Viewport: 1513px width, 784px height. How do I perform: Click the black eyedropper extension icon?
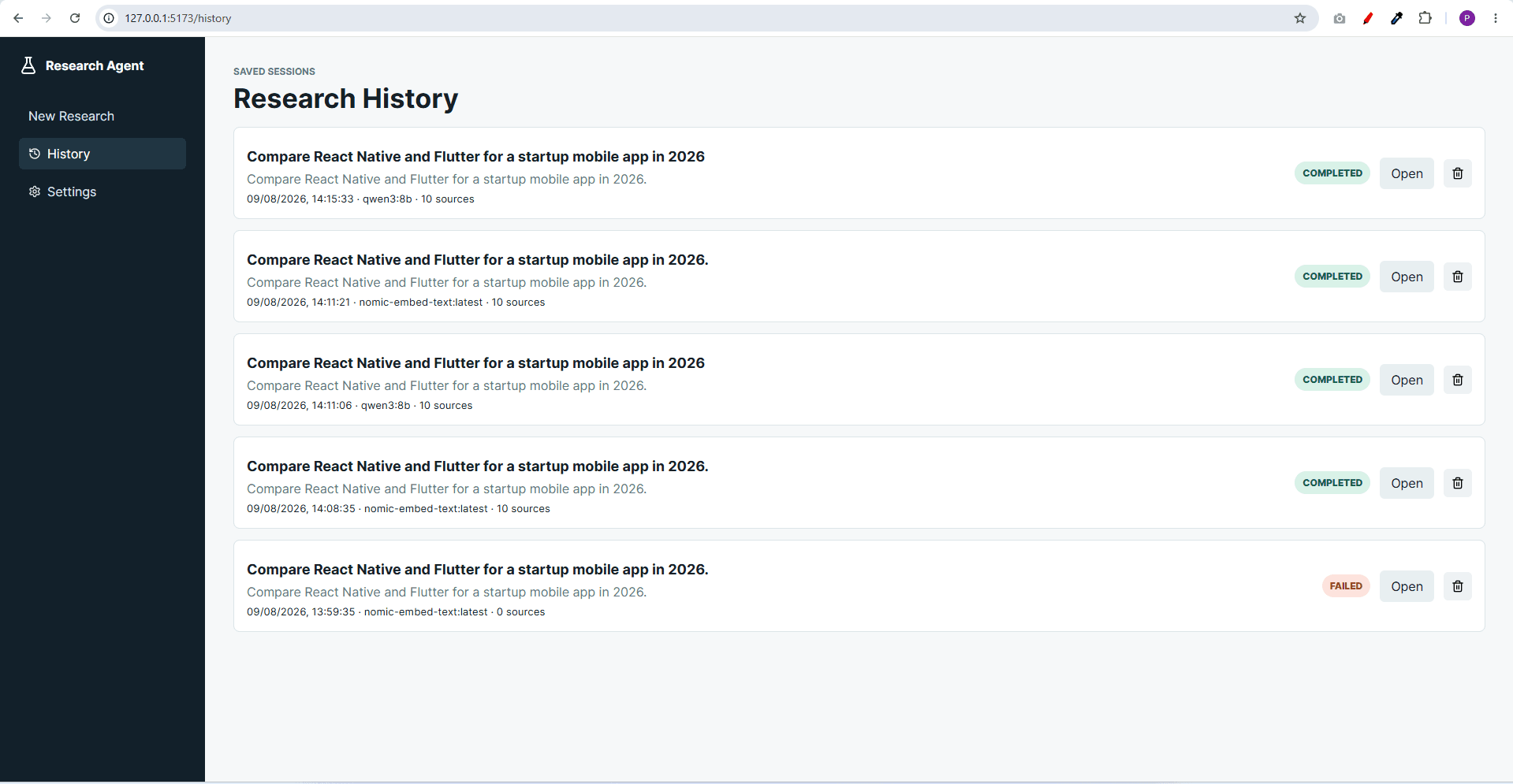coord(1396,18)
